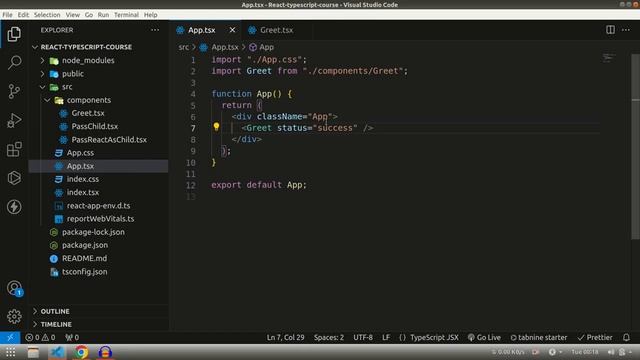Click the App symbol breadcrumb
The width and height of the screenshot is (640, 360).
pyautogui.click(x=262, y=47)
